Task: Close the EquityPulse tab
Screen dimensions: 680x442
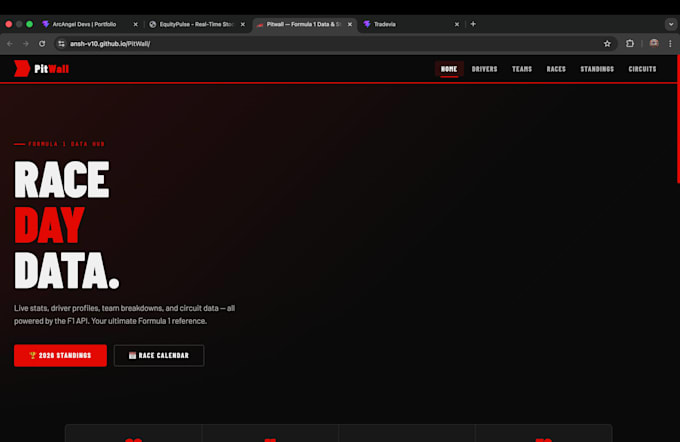Action: point(242,24)
